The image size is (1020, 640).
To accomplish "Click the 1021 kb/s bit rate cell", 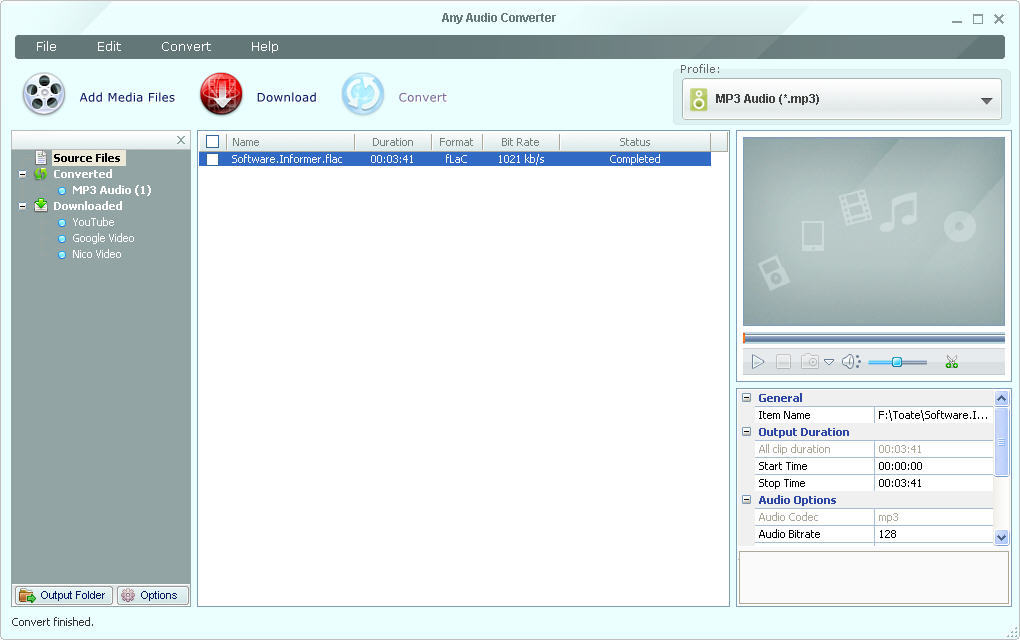I will coord(521,159).
